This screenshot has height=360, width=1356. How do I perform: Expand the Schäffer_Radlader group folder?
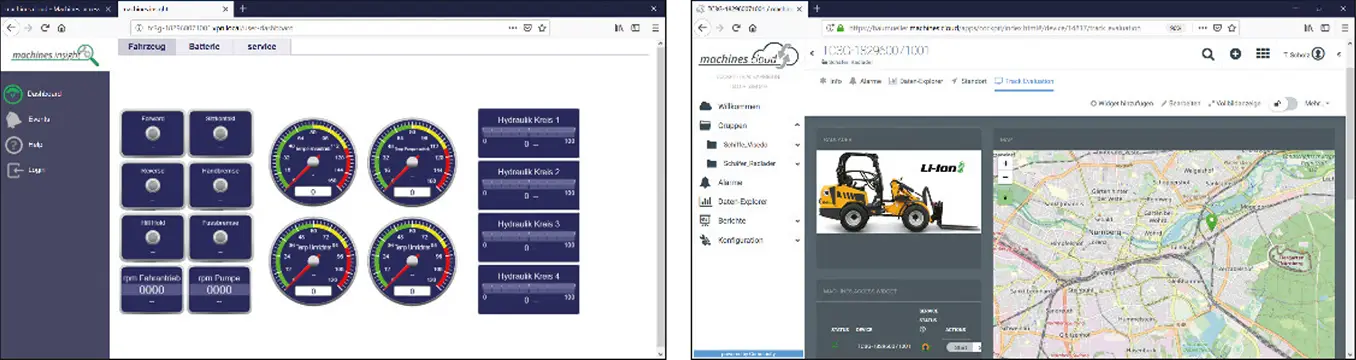[797, 164]
